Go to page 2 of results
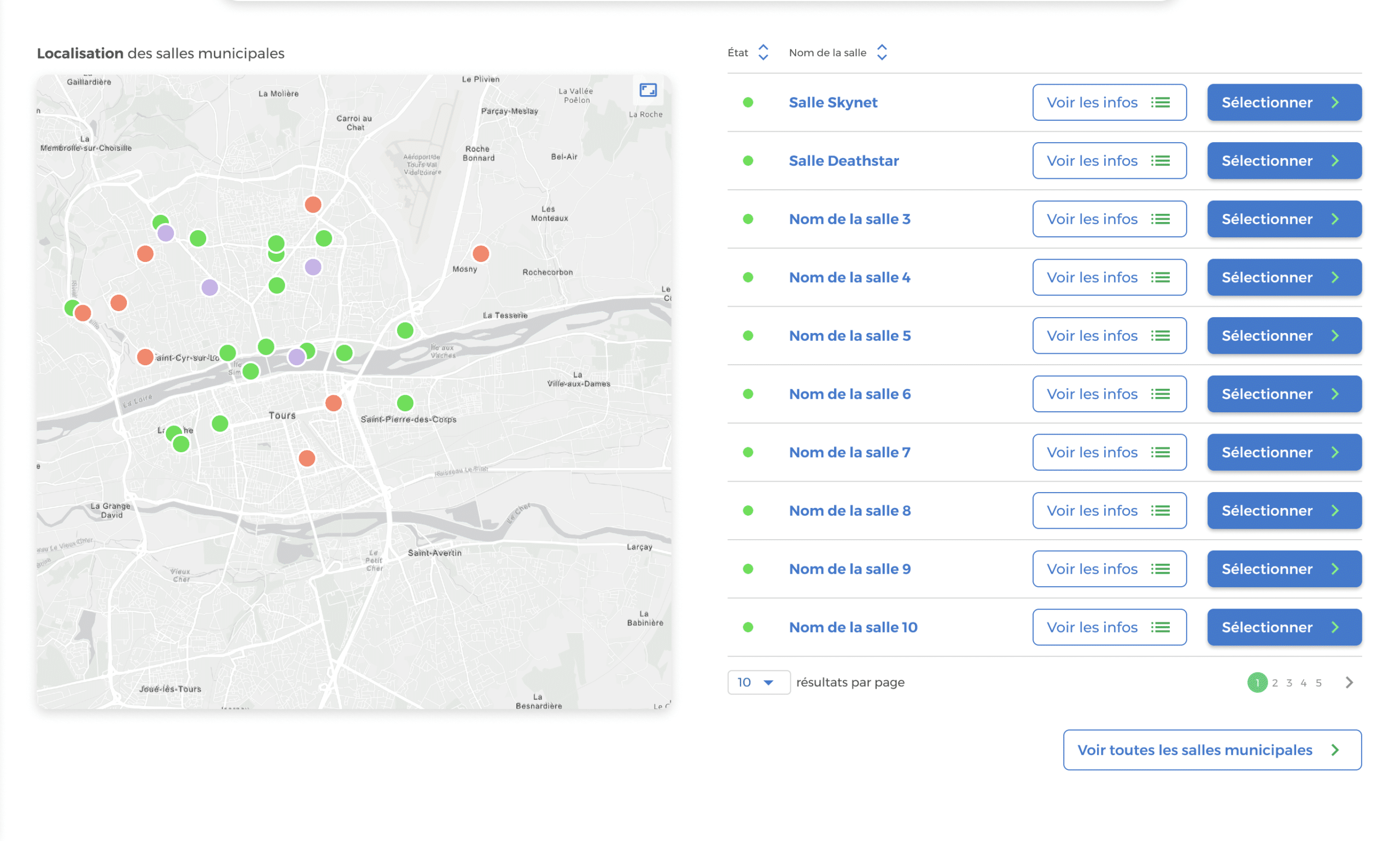Image resolution: width=1400 pixels, height=841 pixels. point(1275,683)
